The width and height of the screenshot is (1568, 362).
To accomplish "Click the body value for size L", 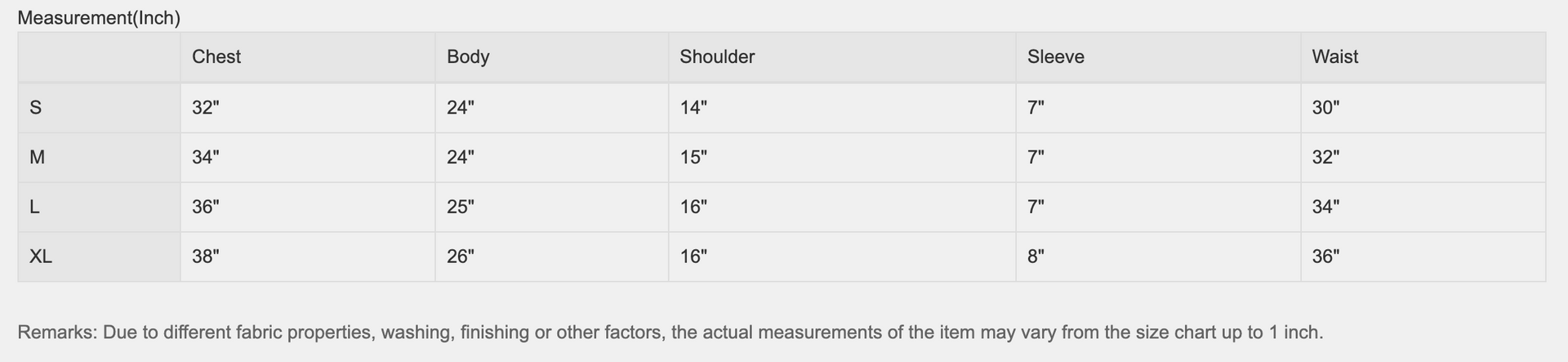I will [460, 207].
